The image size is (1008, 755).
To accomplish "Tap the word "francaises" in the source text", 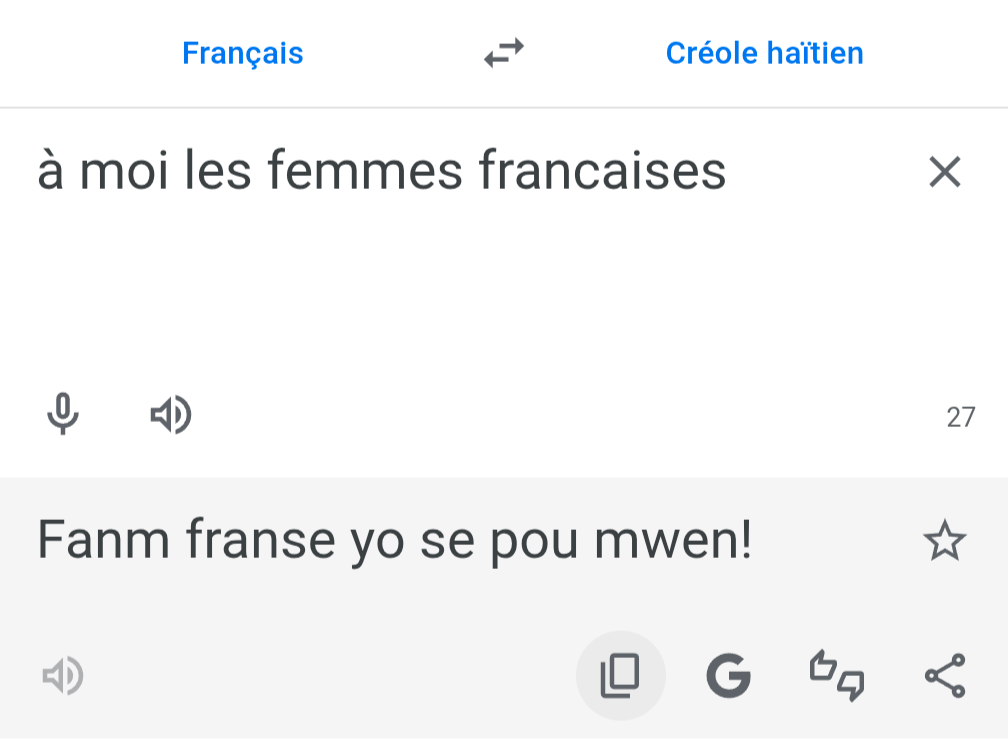I will 602,172.
